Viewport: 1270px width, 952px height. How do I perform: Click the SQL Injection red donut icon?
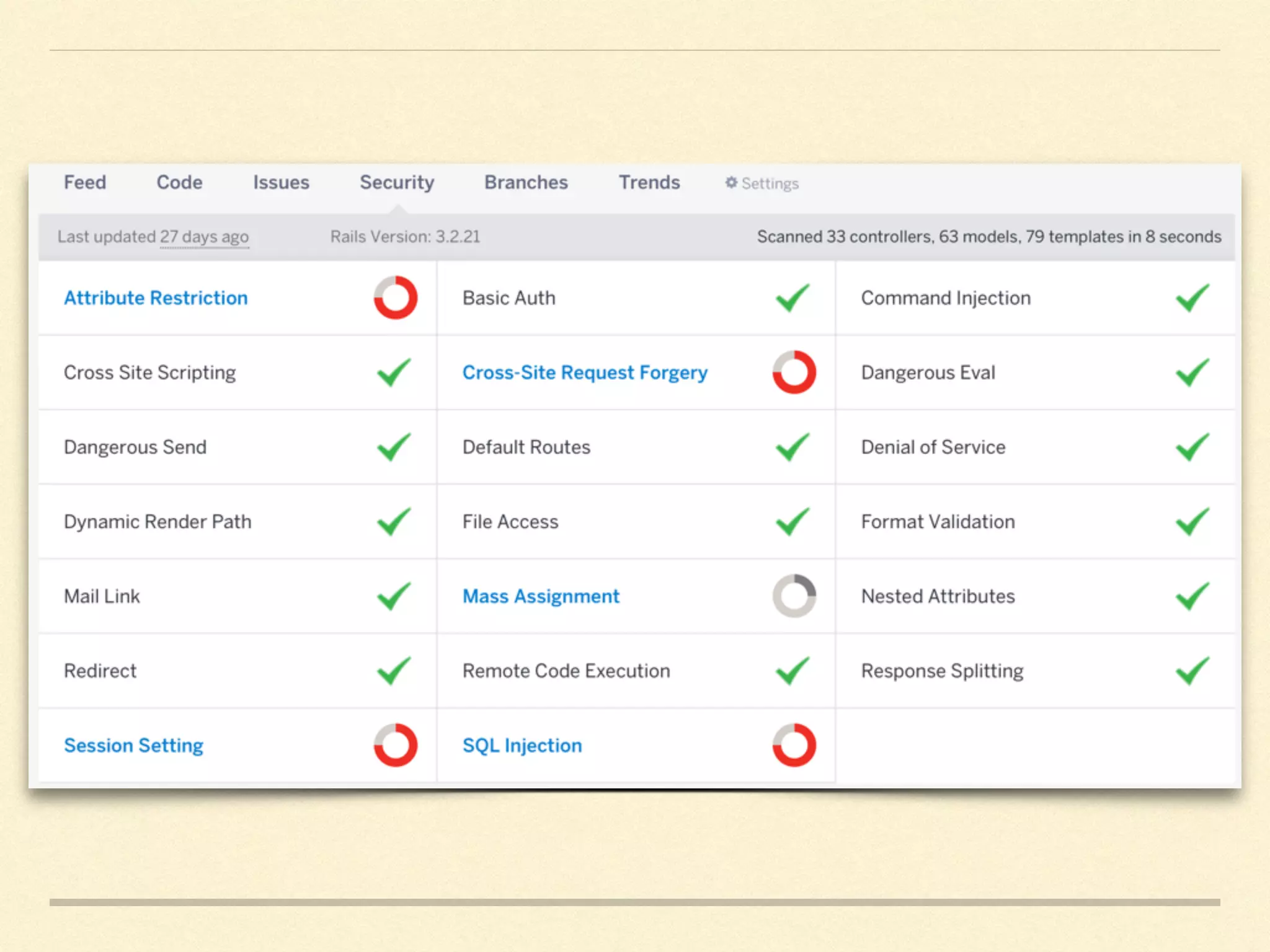point(794,745)
